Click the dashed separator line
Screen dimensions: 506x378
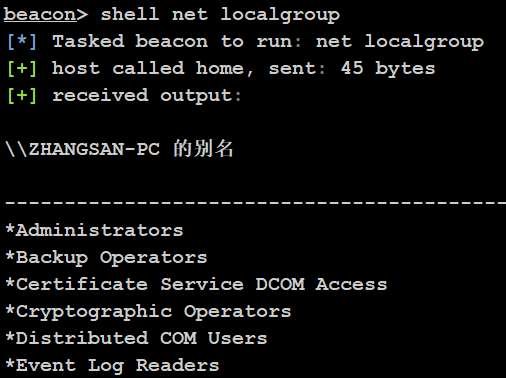pos(256,202)
